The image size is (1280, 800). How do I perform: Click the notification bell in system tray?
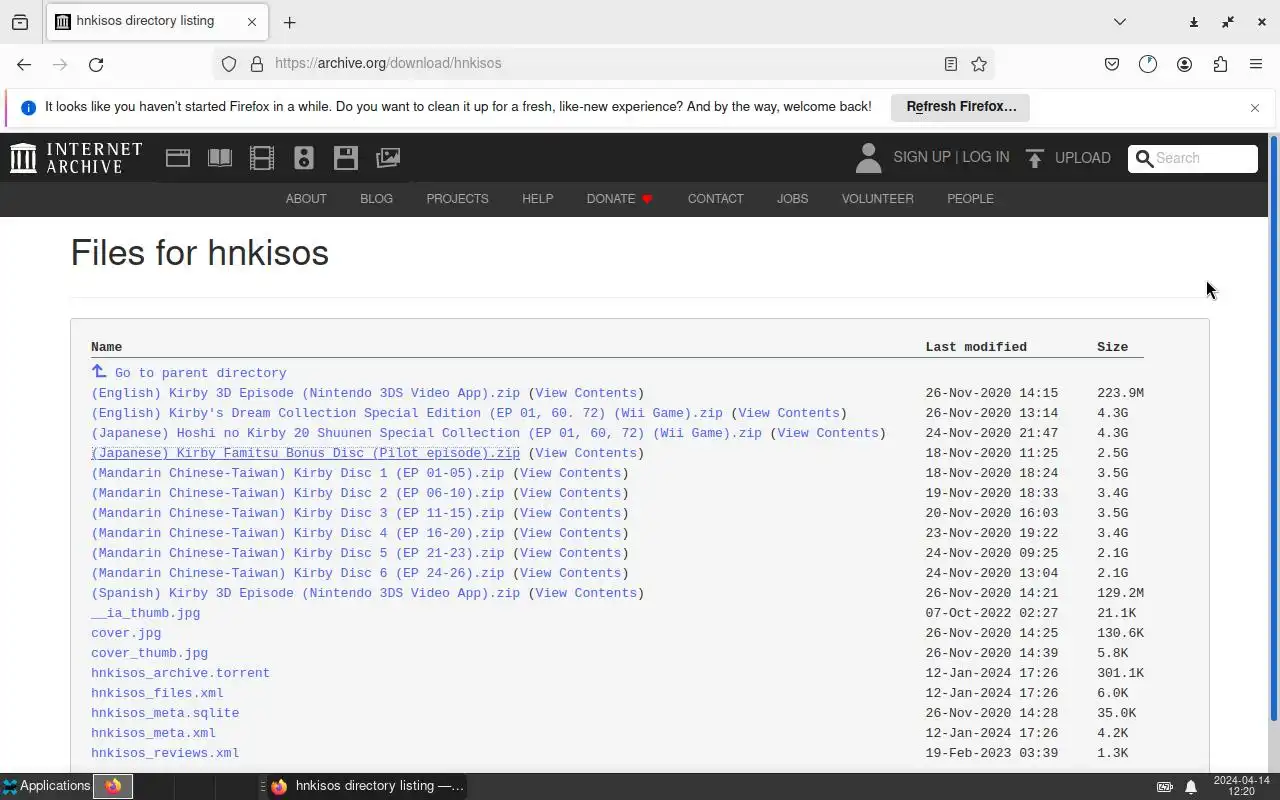click(1191, 787)
